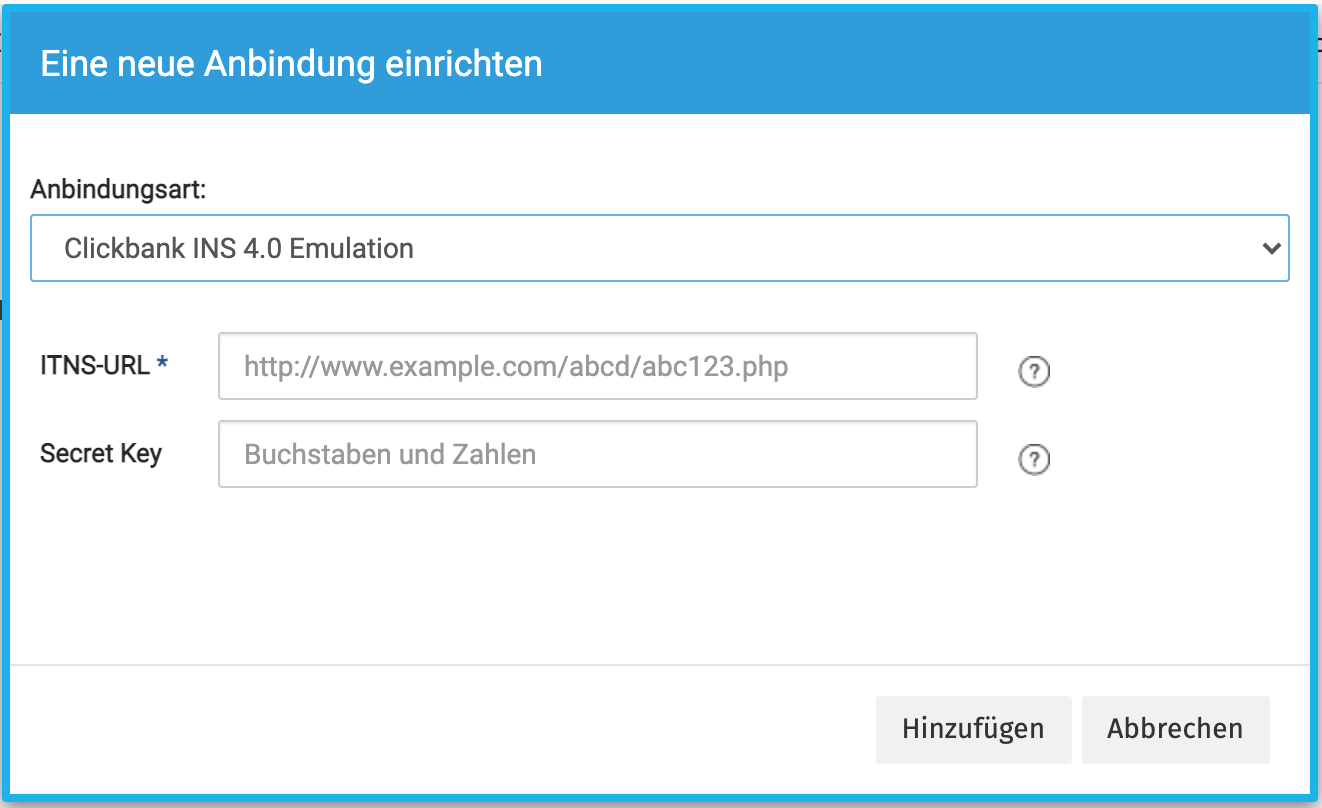This screenshot has width=1322, height=808.
Task: Click the 'Eine neue Anbindung einrichten' title
Action: point(291,64)
